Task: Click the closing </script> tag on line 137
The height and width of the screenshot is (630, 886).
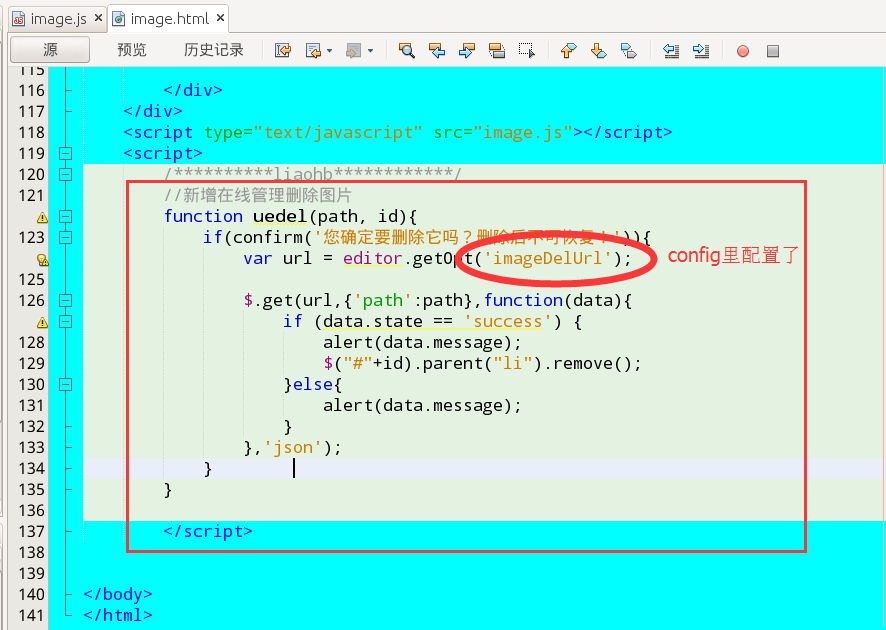Action: point(208,531)
